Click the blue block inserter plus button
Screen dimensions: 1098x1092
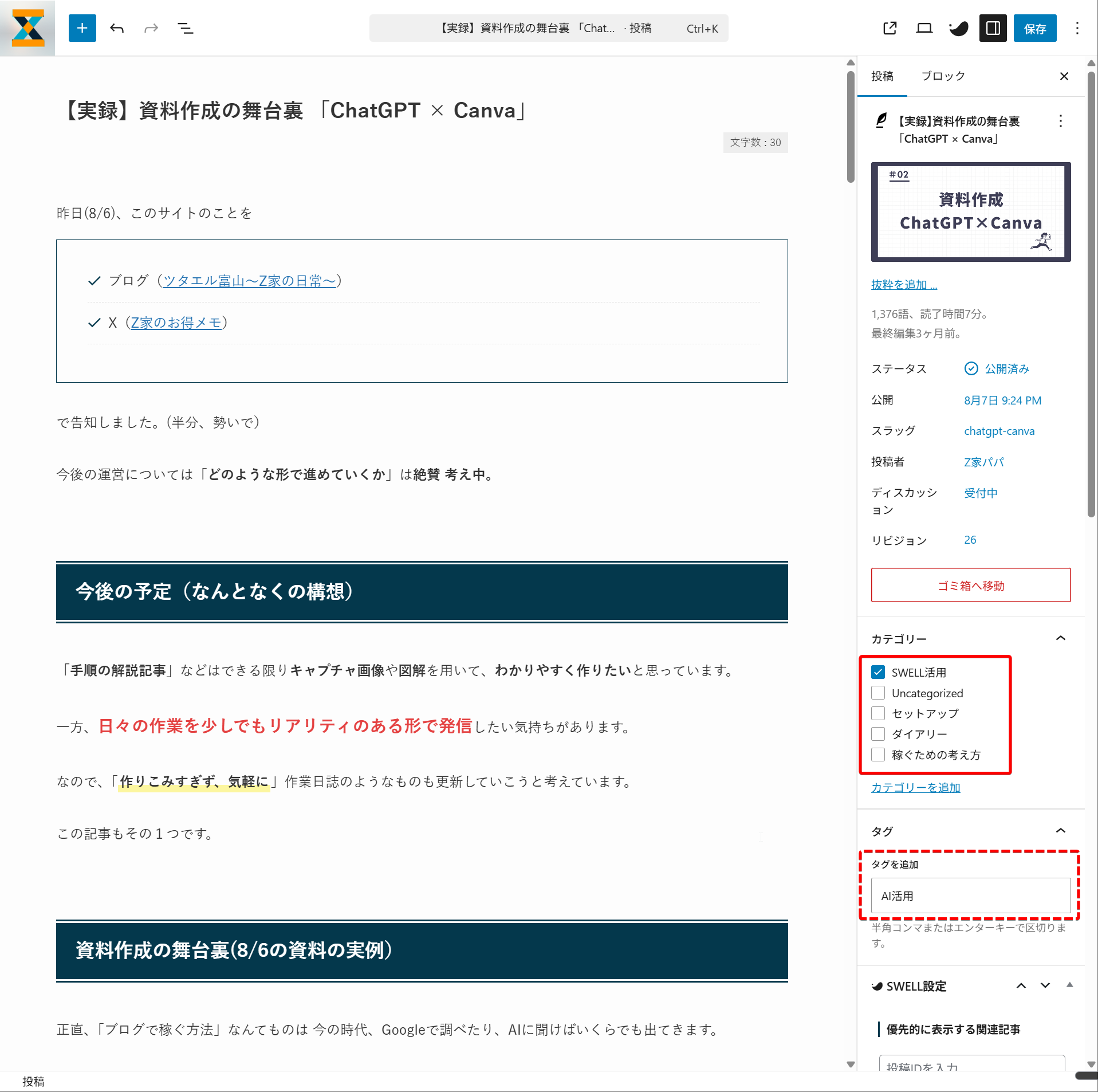[x=82, y=28]
